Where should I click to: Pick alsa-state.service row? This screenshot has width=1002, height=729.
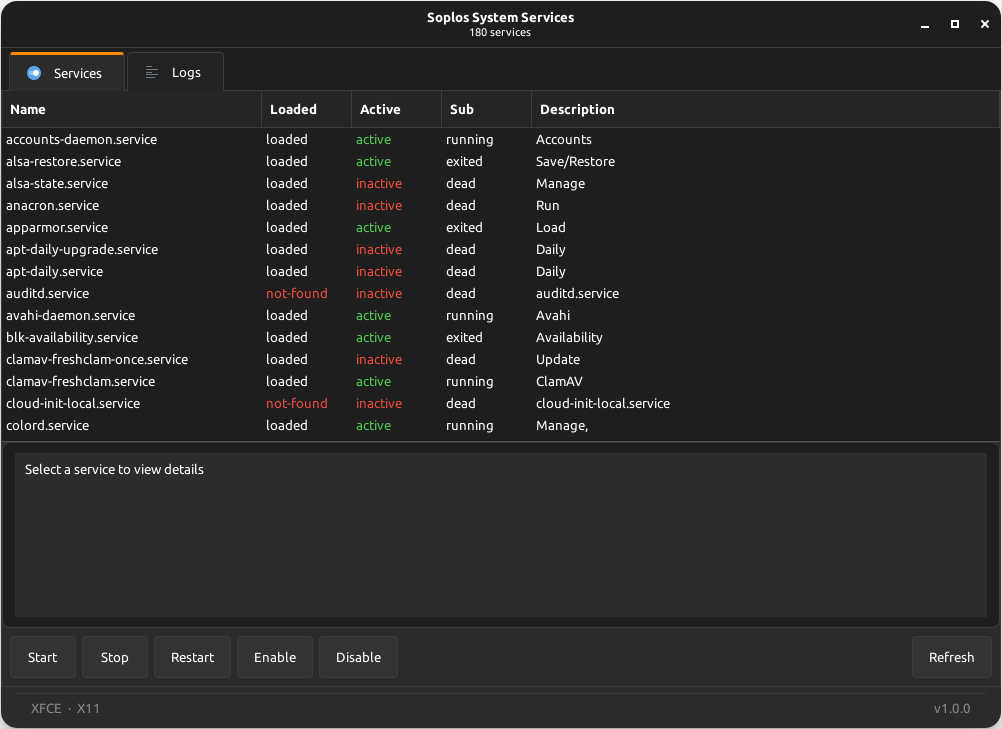pyautogui.click(x=500, y=183)
